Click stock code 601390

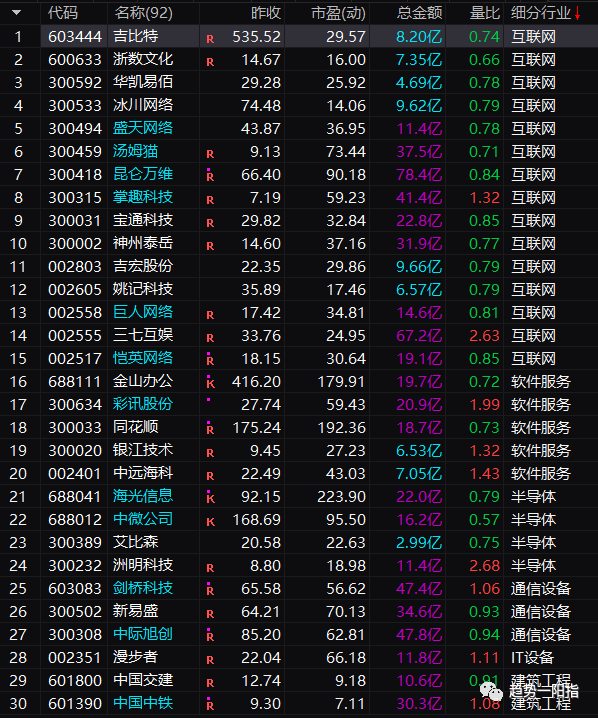pos(75,703)
